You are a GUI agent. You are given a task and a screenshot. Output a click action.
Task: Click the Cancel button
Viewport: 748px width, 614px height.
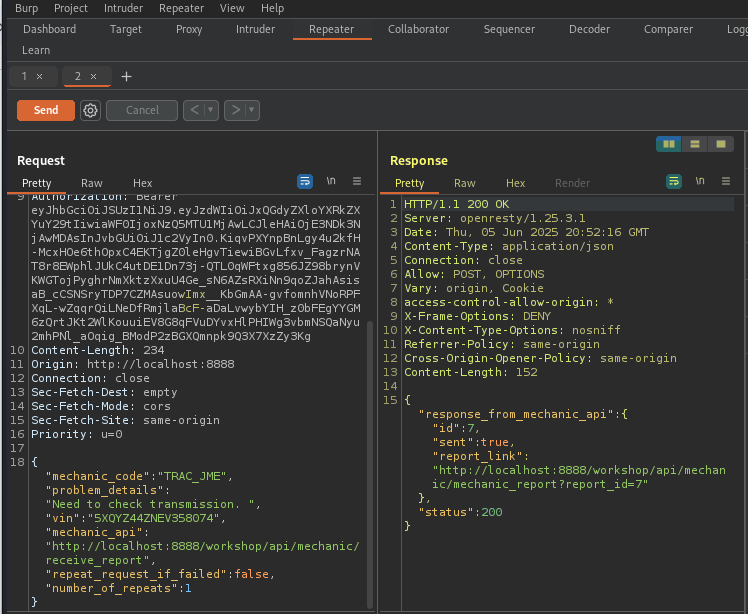(x=142, y=110)
